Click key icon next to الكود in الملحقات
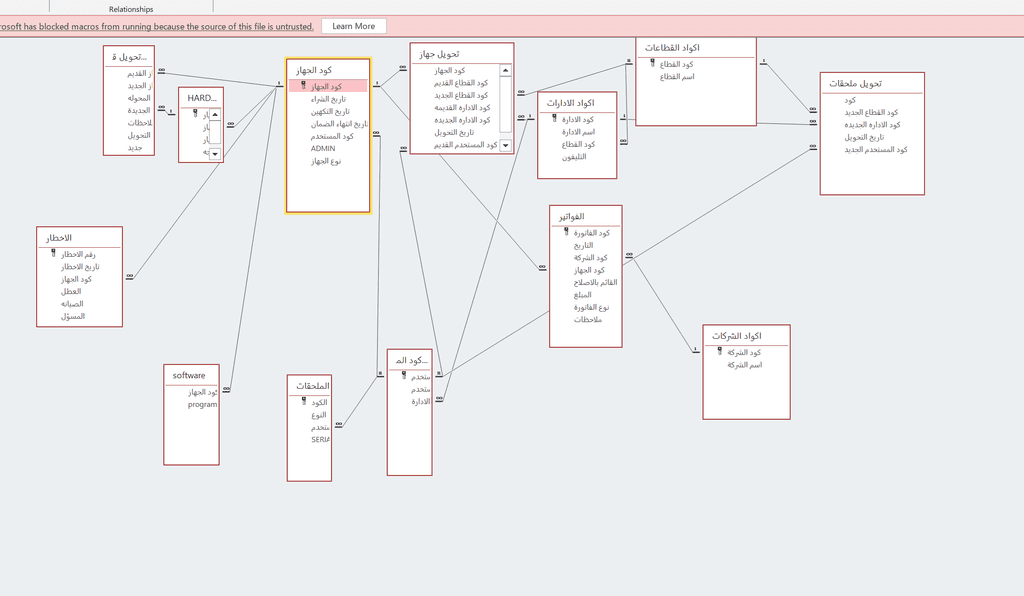1024x596 pixels. click(x=304, y=401)
